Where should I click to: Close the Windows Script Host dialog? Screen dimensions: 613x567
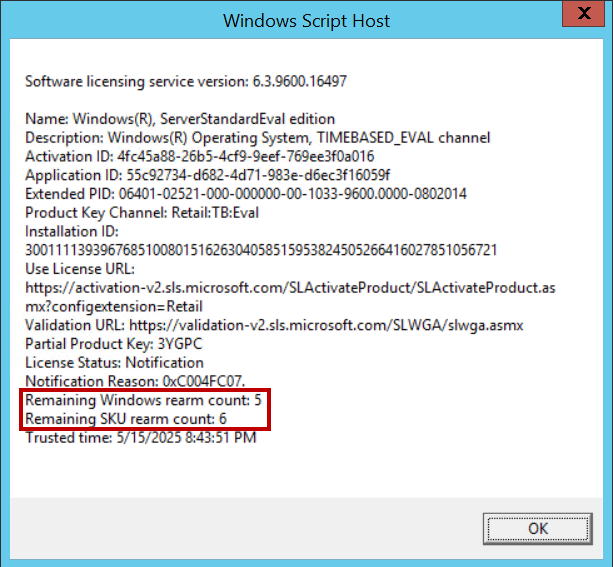click(x=584, y=13)
